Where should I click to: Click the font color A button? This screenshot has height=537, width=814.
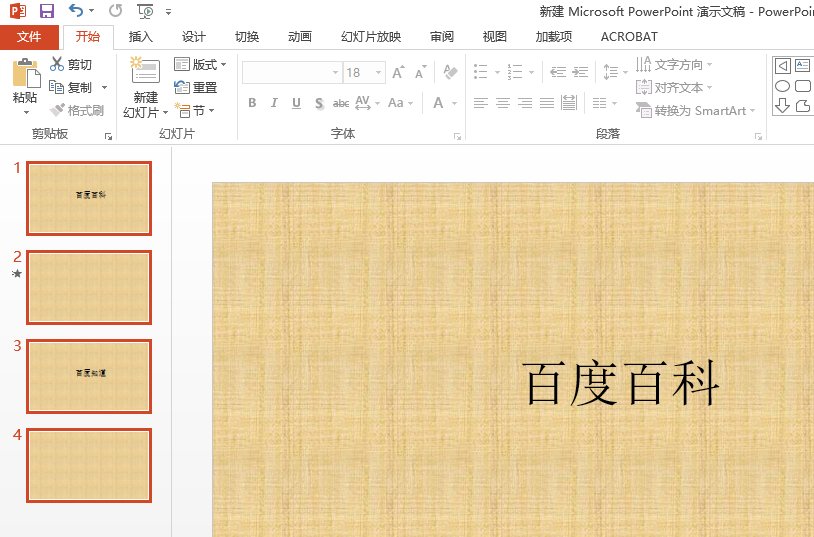(438, 103)
